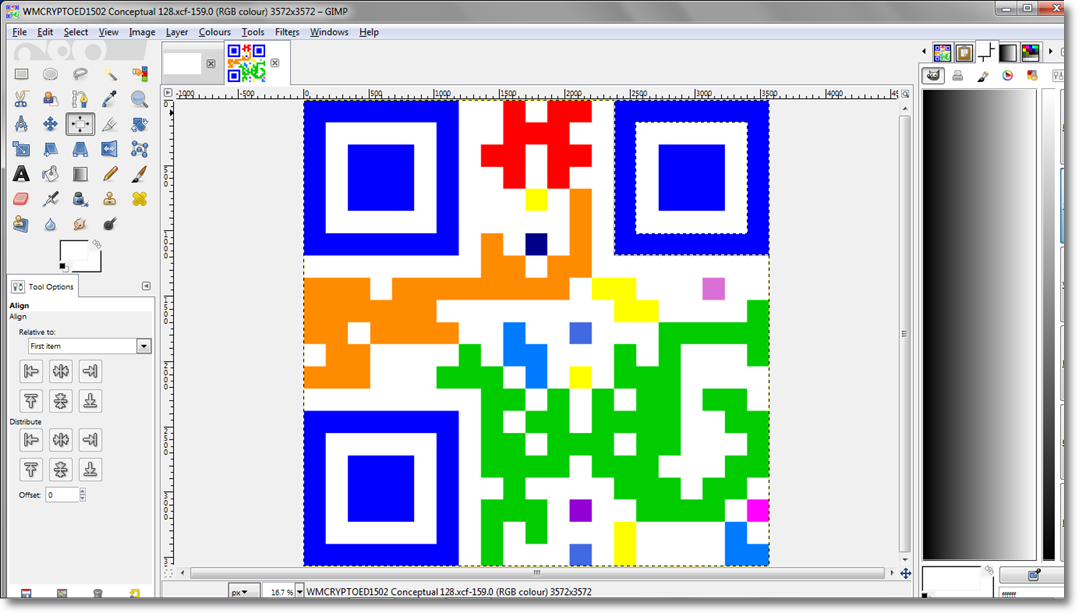Select the Flip tool
The height and width of the screenshot is (615, 1080).
pos(110,149)
